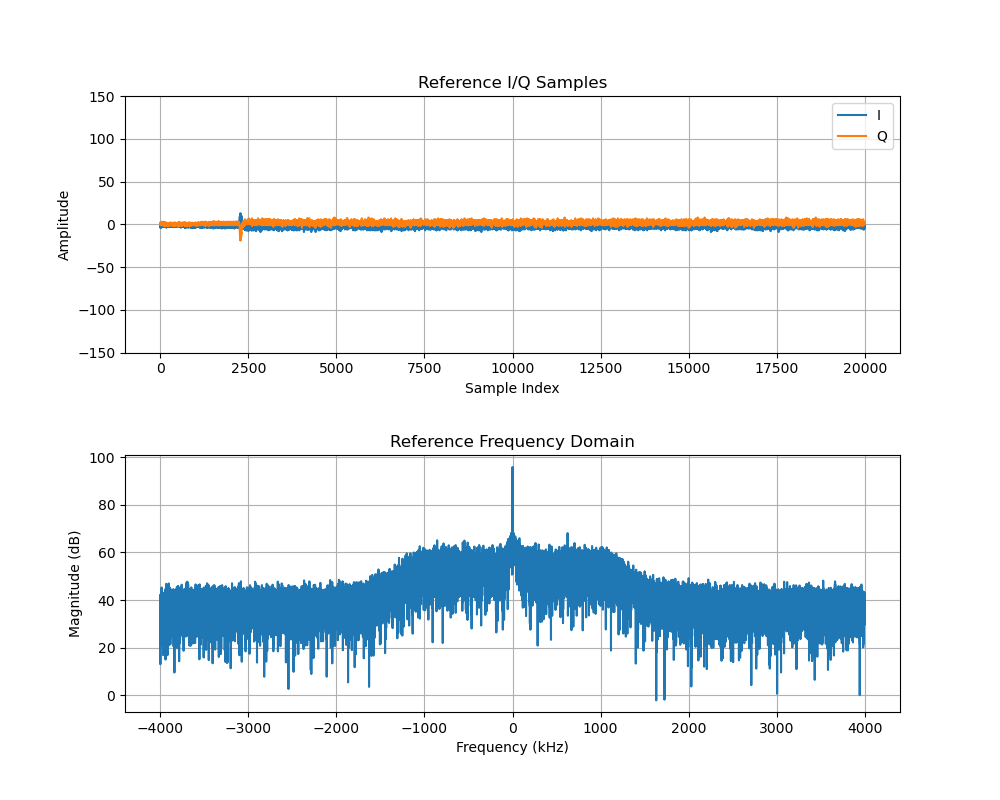Click the 60 tick label on Magnitude axis

[107, 553]
